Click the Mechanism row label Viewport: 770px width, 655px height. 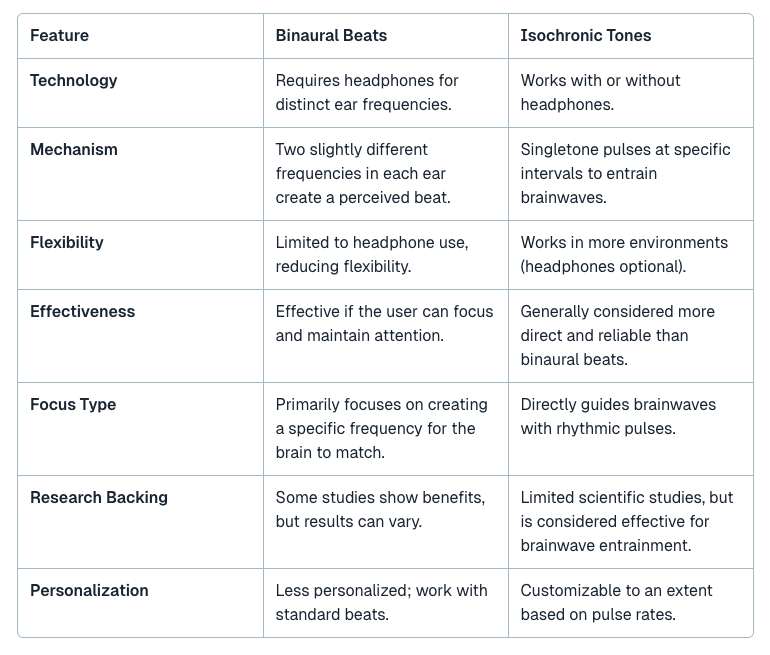[74, 149]
